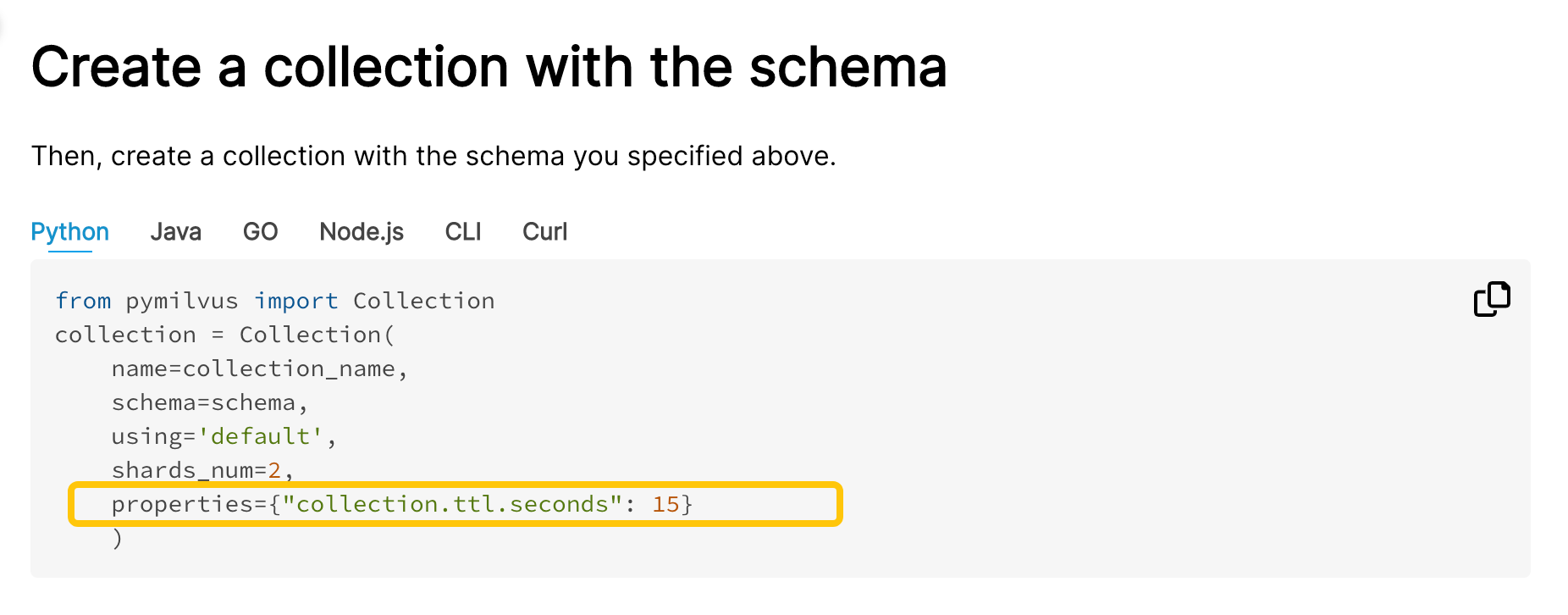Copy the Python snippet using the clipboard icon
The image size is (1568, 615).
(x=1493, y=298)
